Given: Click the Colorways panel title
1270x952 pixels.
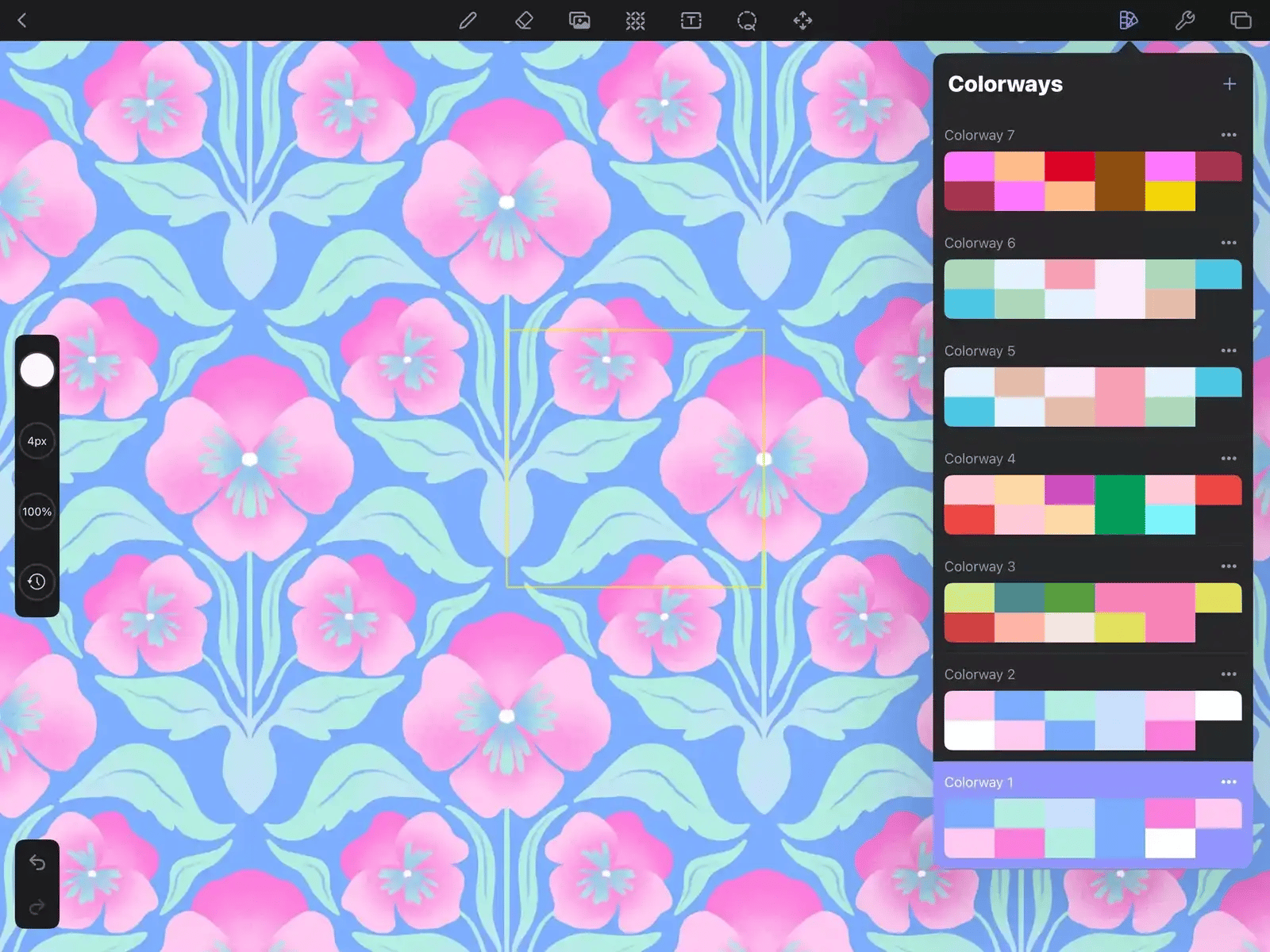Looking at the screenshot, I should point(1005,84).
